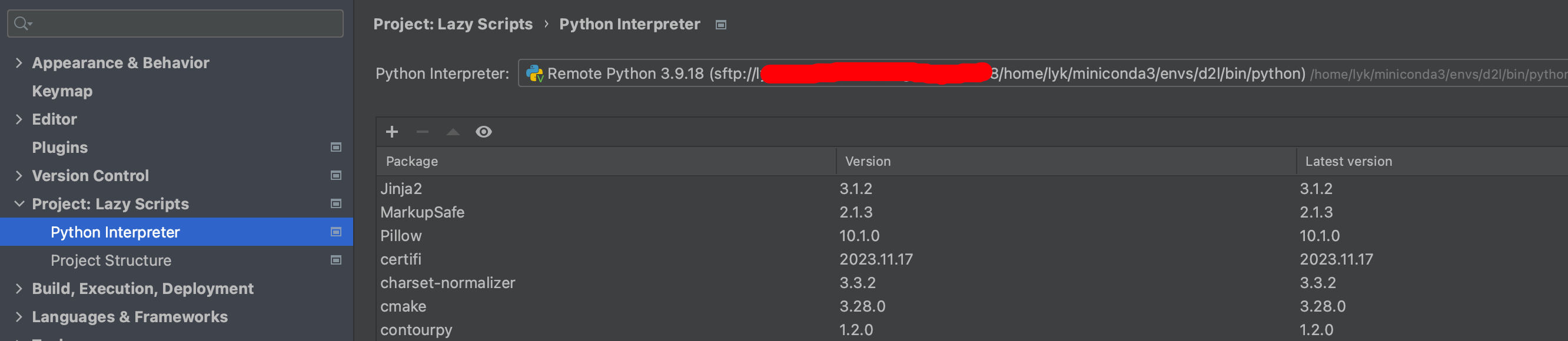Toggle show early releases eye icon
The width and height of the screenshot is (1568, 341).
pos(484,132)
